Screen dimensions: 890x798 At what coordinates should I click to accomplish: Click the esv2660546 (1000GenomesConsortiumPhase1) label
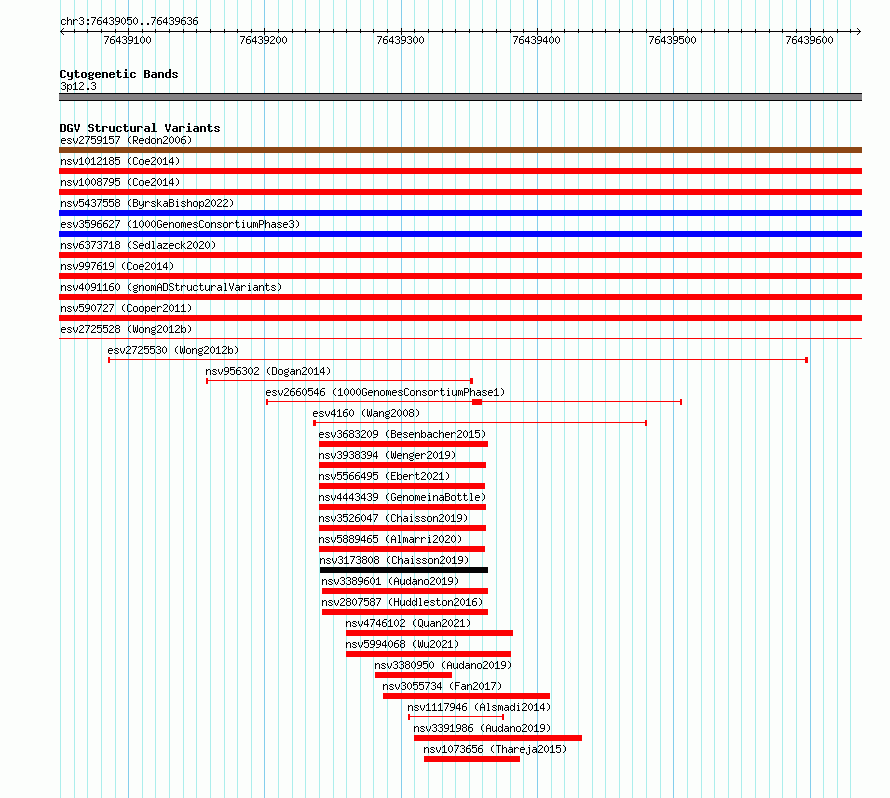[385, 392]
